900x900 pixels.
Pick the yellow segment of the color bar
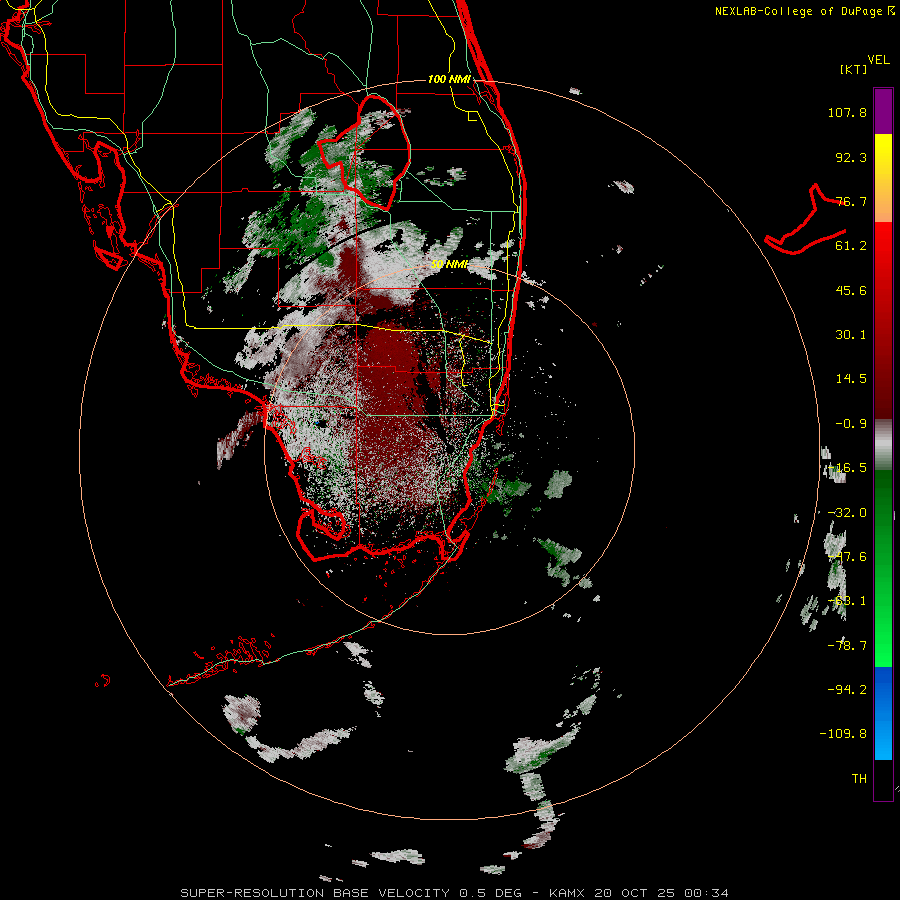pyautogui.click(x=883, y=155)
